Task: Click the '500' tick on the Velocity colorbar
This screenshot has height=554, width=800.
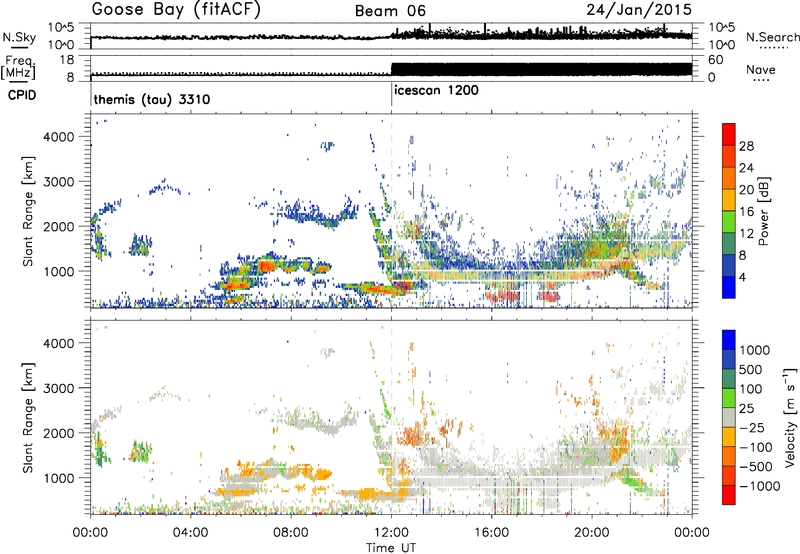Action: point(751,370)
